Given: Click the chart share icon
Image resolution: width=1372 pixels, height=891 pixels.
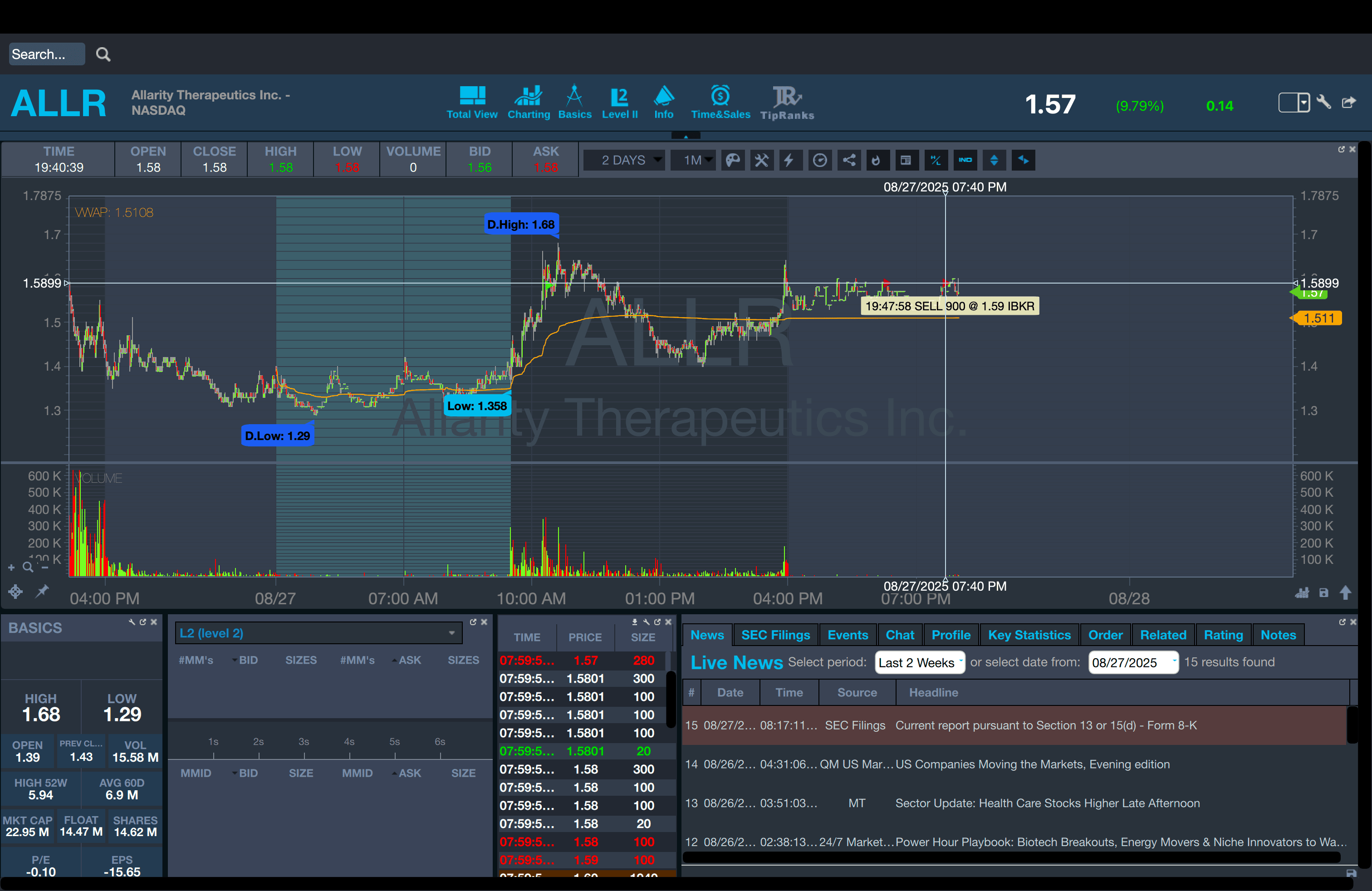Looking at the screenshot, I should pos(849,160).
